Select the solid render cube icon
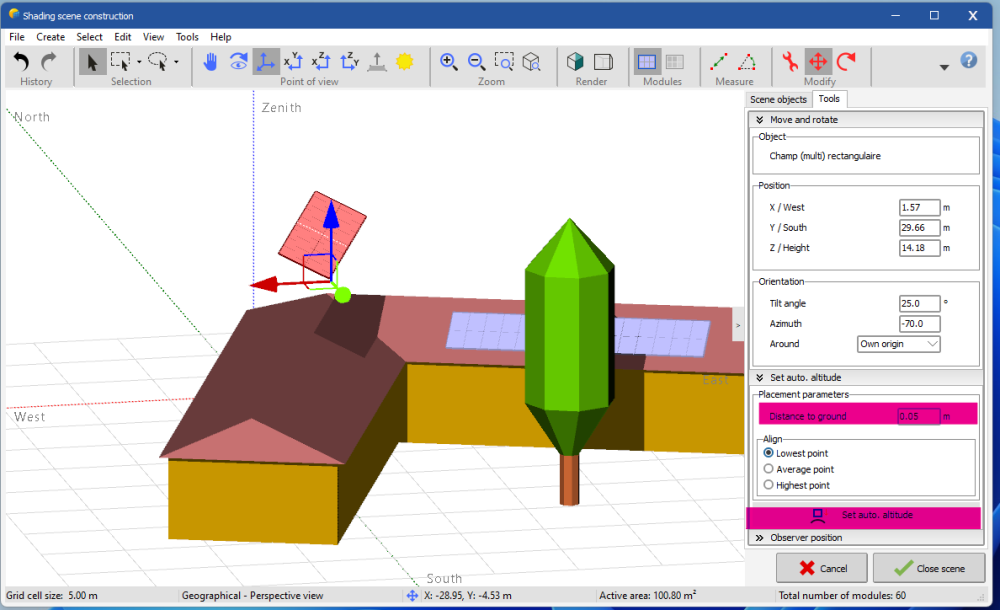Screen dimensions: 1000x610 (575, 62)
